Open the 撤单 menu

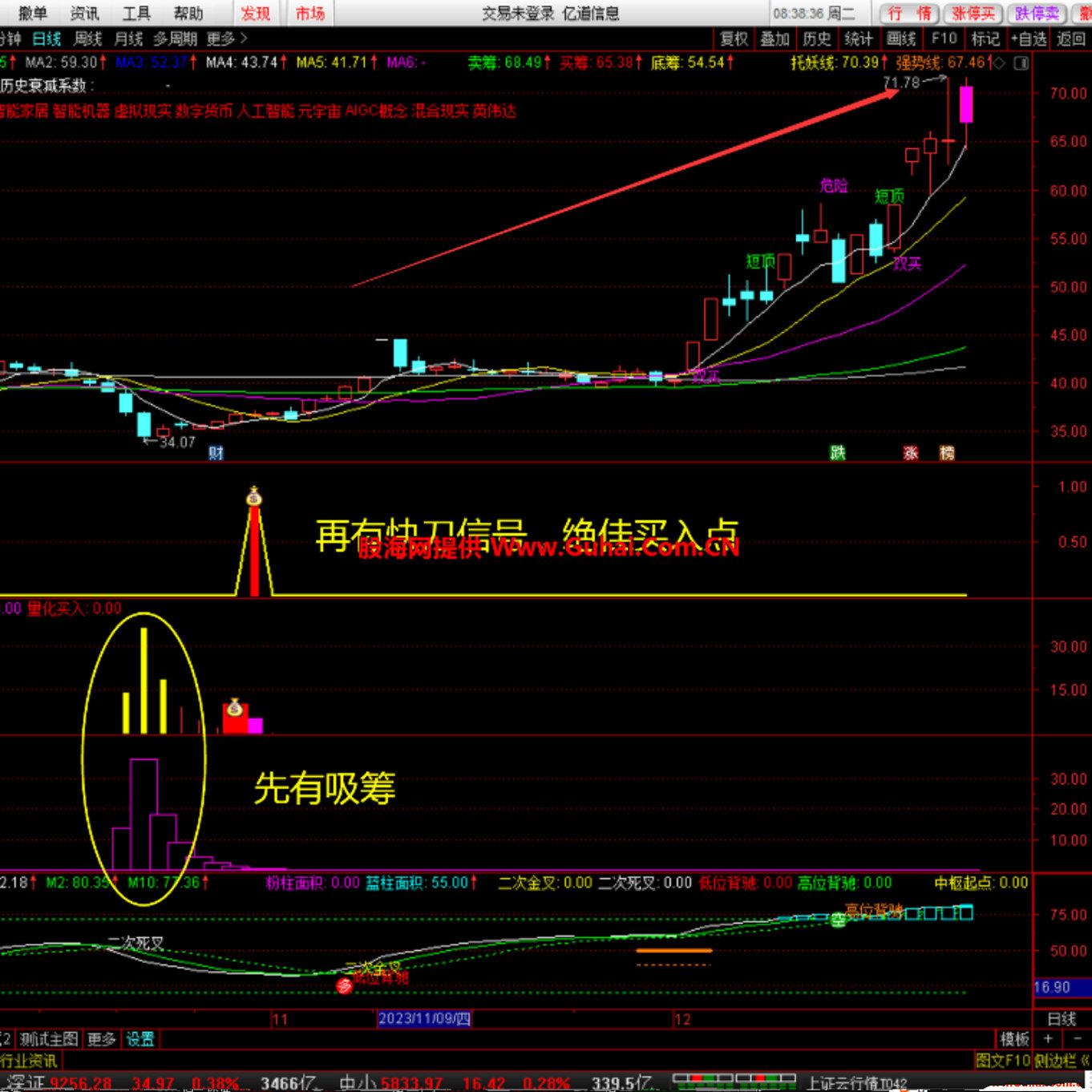tap(33, 13)
